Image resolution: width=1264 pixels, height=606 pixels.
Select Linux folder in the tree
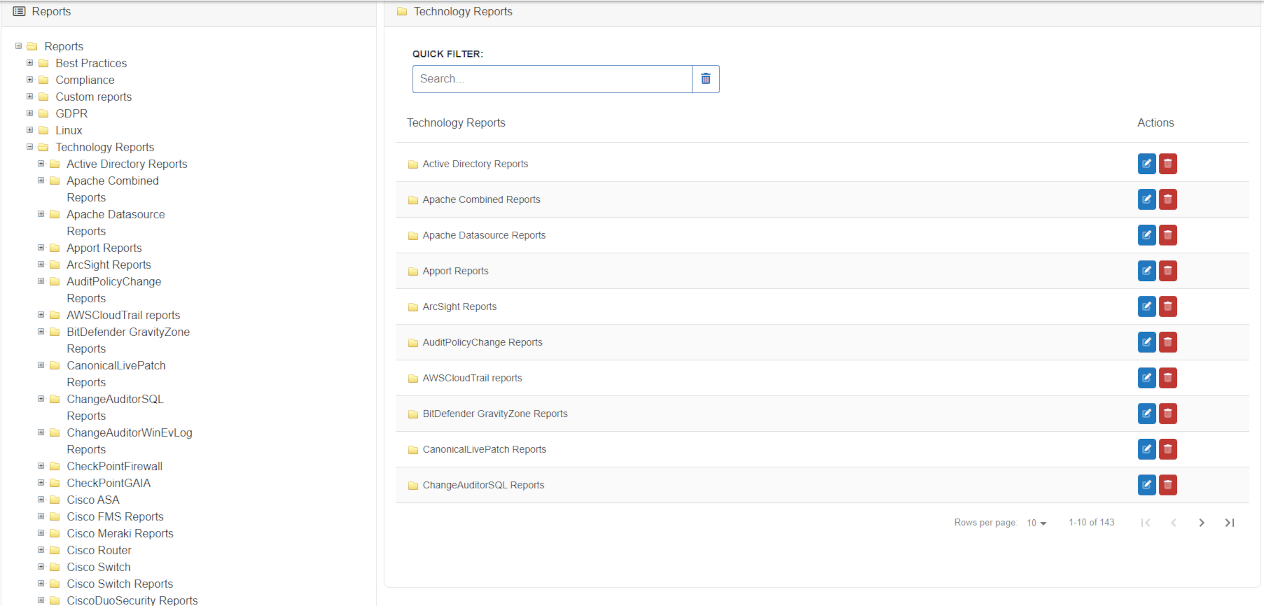69,130
